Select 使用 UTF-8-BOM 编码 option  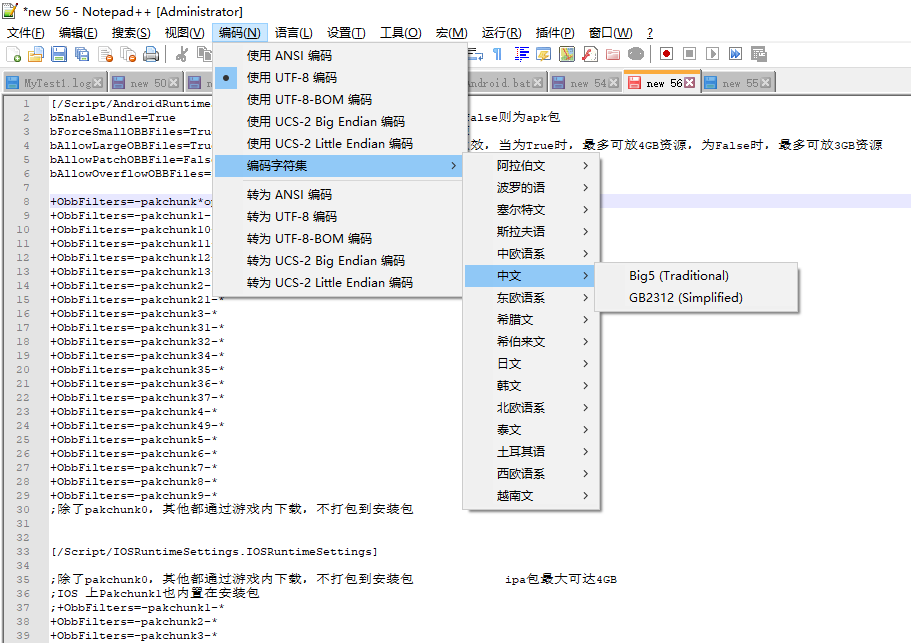tap(340, 99)
